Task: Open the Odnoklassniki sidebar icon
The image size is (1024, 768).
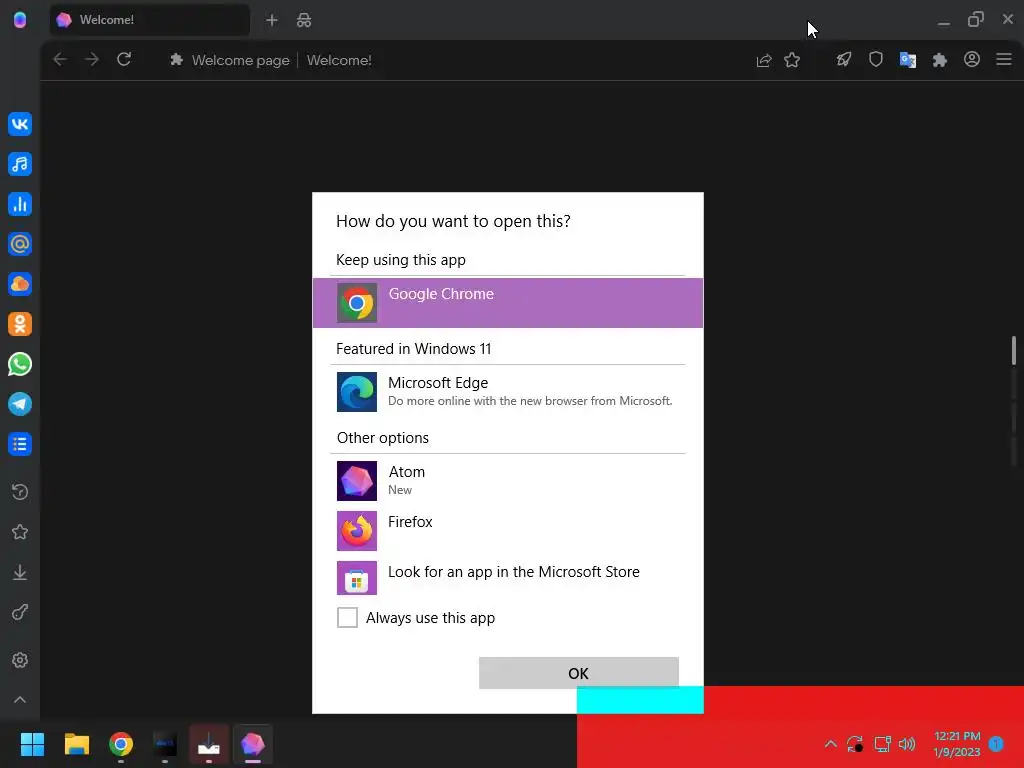Action: (20, 324)
